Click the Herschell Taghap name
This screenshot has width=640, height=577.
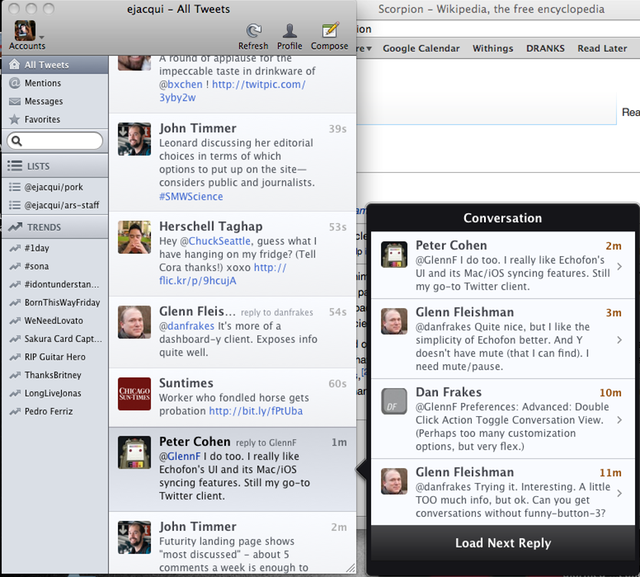tap(211, 226)
